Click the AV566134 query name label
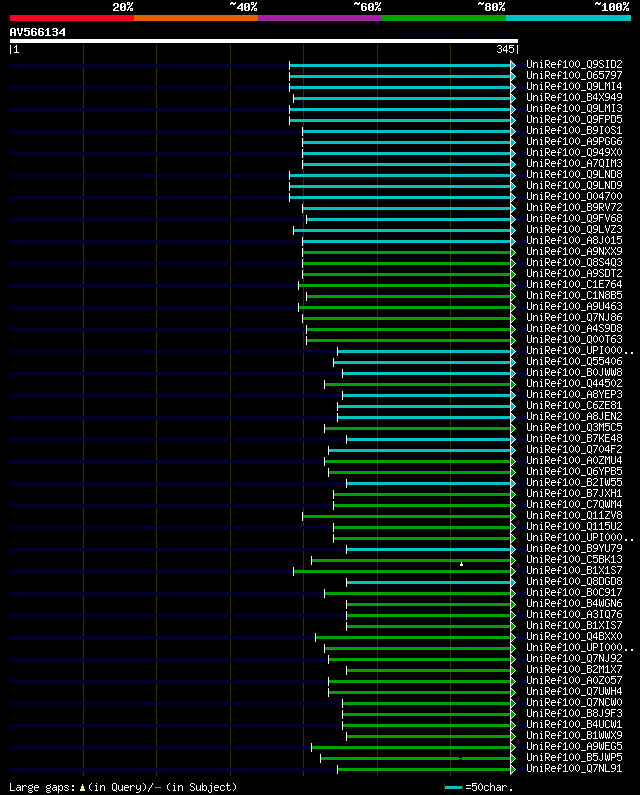 coord(38,32)
